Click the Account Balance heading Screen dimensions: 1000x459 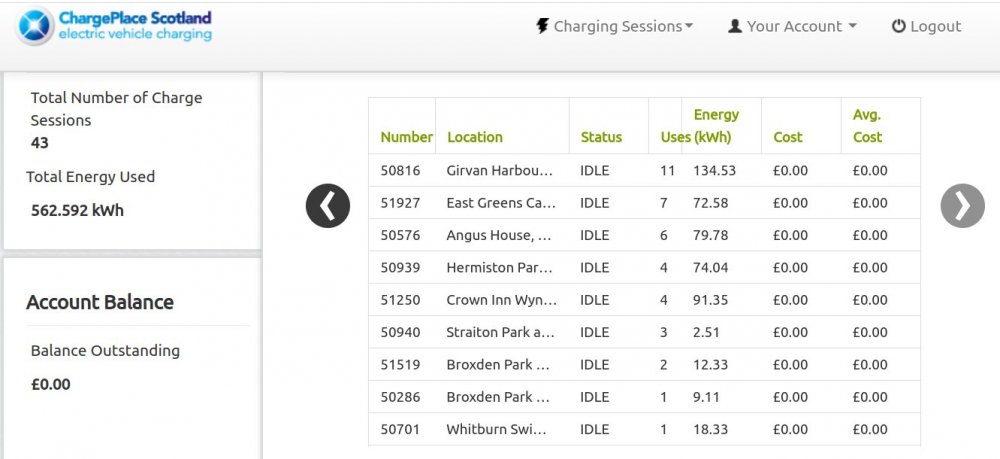pos(99,302)
